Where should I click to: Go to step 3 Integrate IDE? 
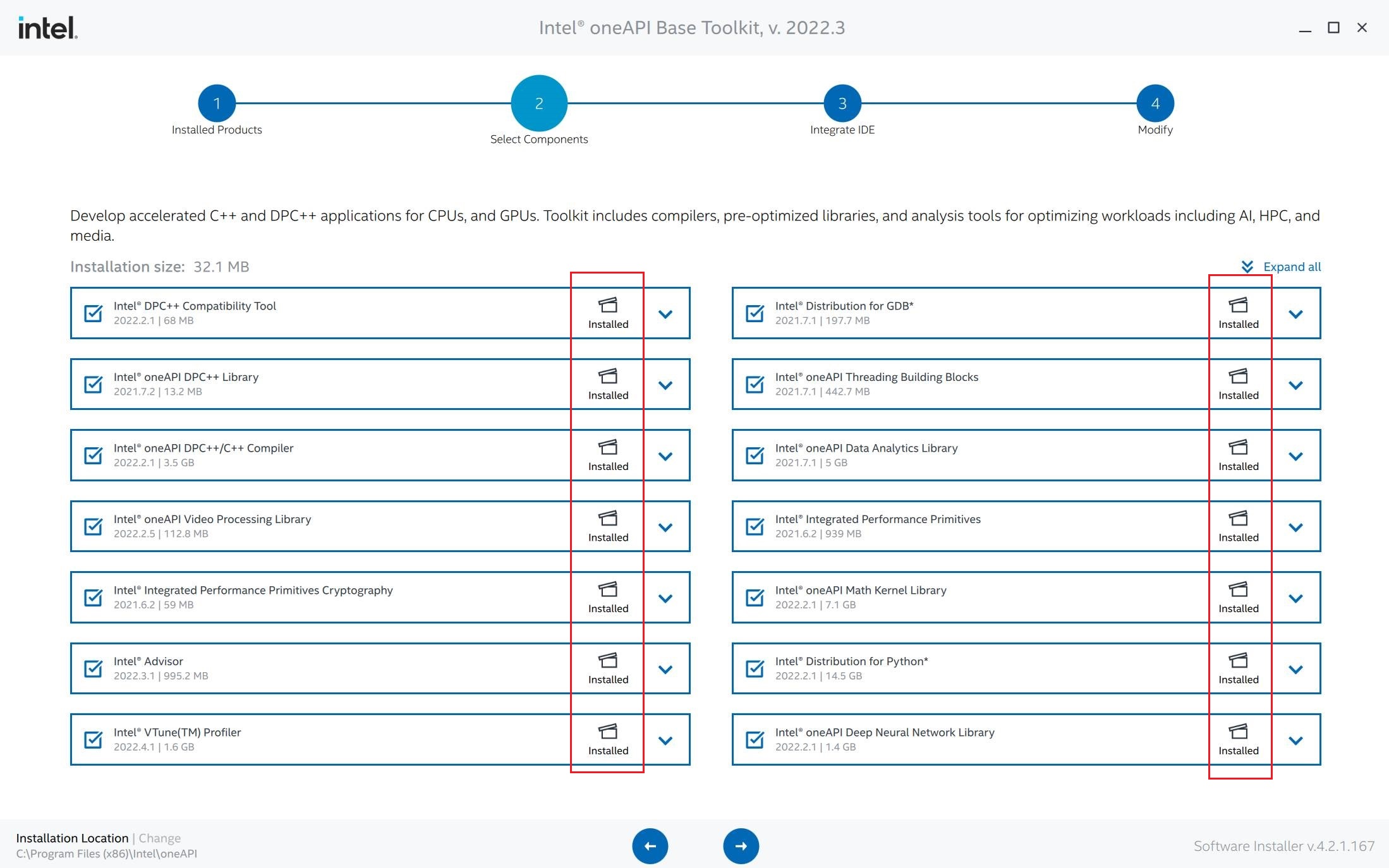click(x=842, y=103)
